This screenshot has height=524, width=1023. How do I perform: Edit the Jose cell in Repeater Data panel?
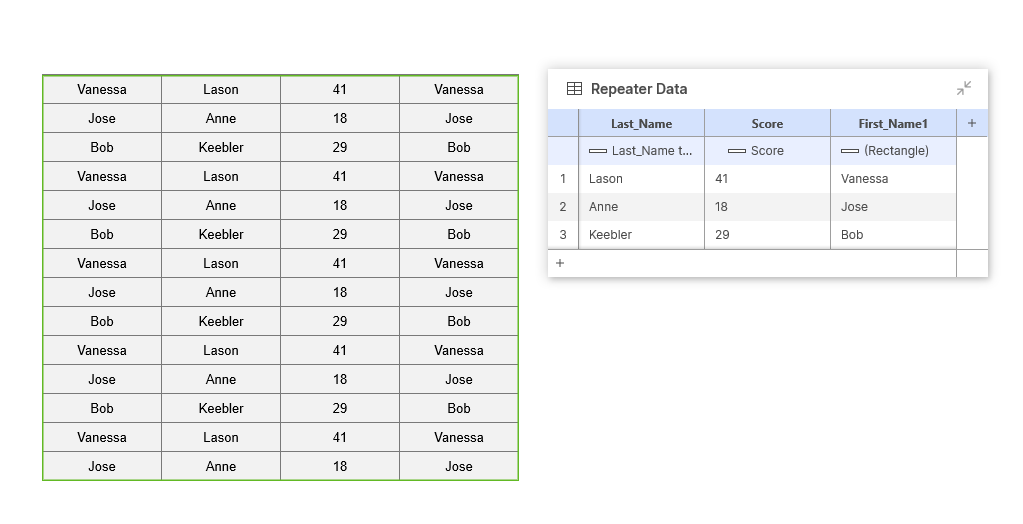point(893,207)
